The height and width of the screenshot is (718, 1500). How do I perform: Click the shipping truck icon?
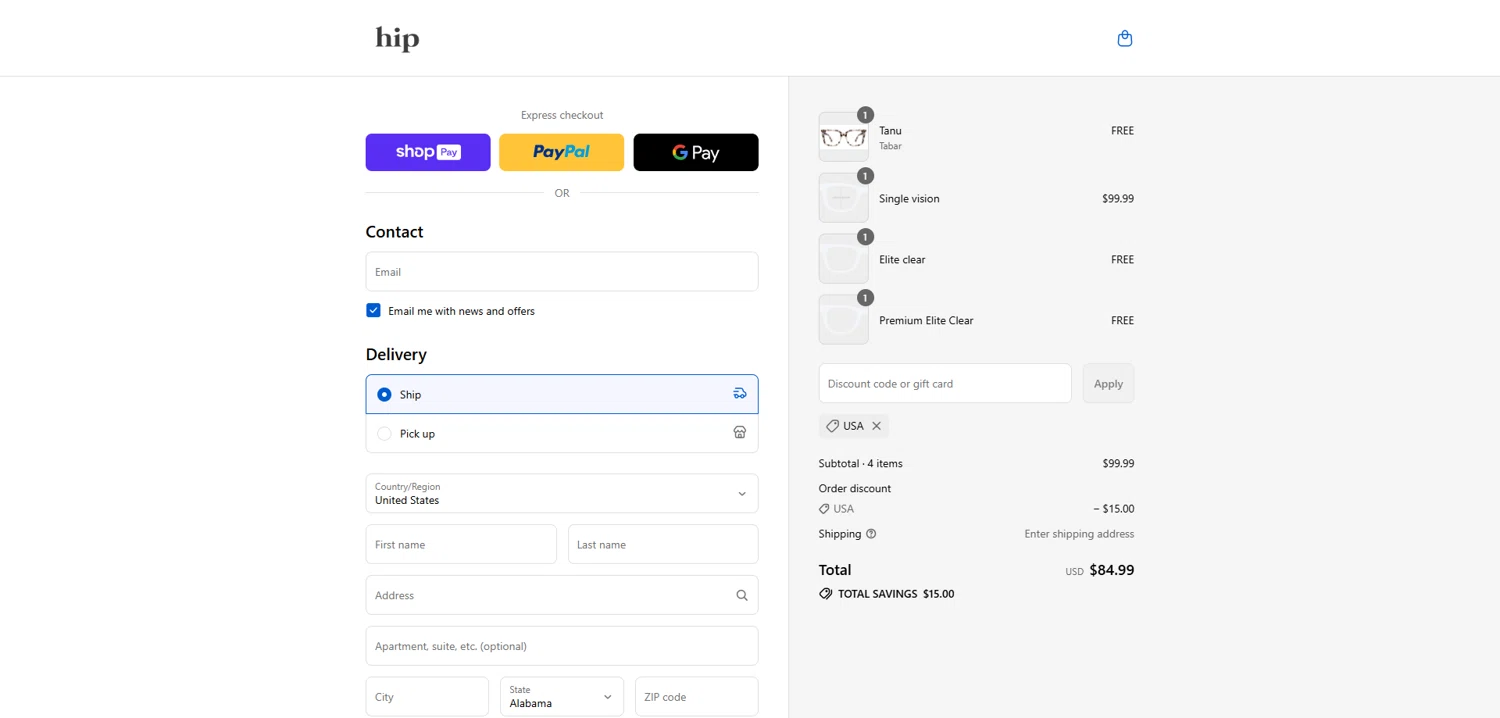740,394
